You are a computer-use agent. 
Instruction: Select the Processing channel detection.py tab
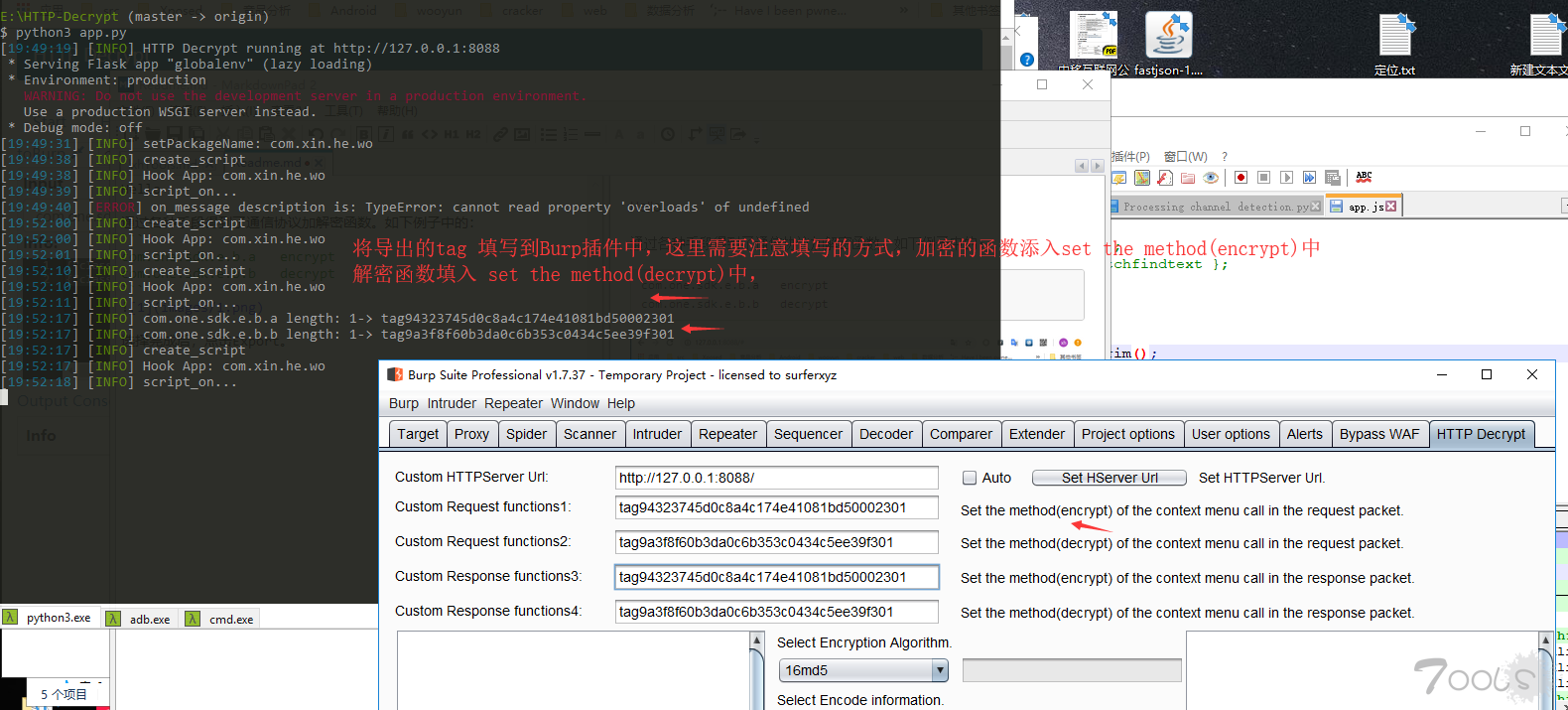pyautogui.click(x=1217, y=207)
